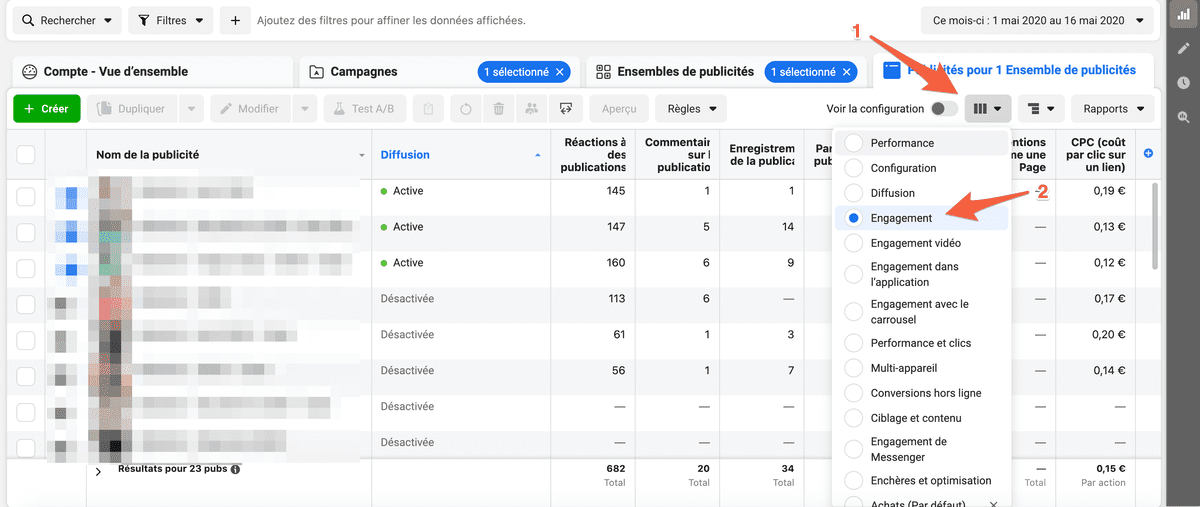The image size is (1200, 507).
Task: Click the undo/revert circular arrow icon
Action: (x=465, y=109)
